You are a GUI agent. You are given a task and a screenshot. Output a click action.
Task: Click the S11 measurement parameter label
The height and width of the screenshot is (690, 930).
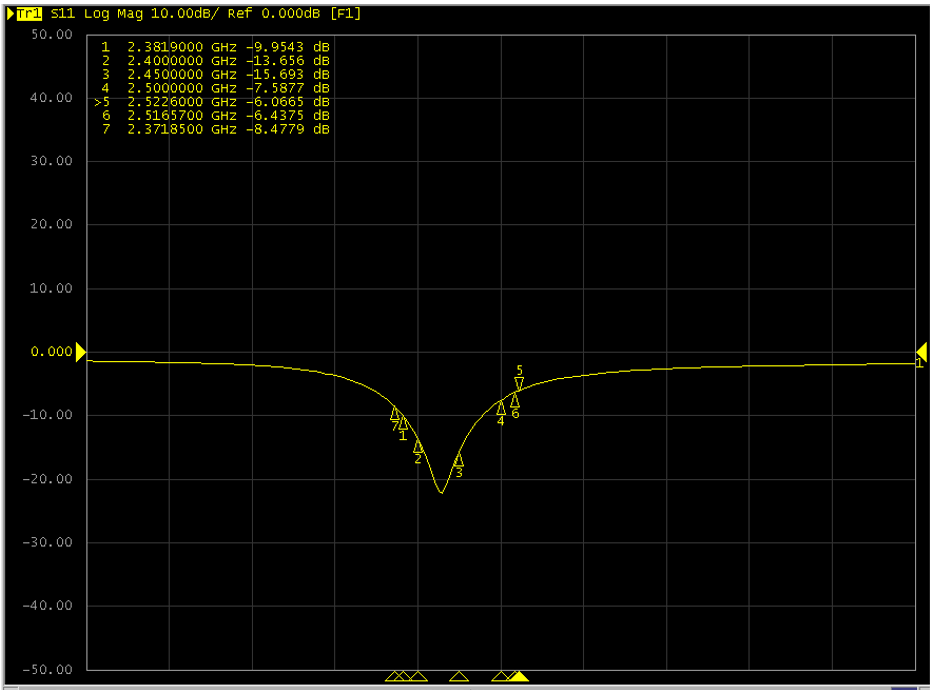(x=62, y=14)
